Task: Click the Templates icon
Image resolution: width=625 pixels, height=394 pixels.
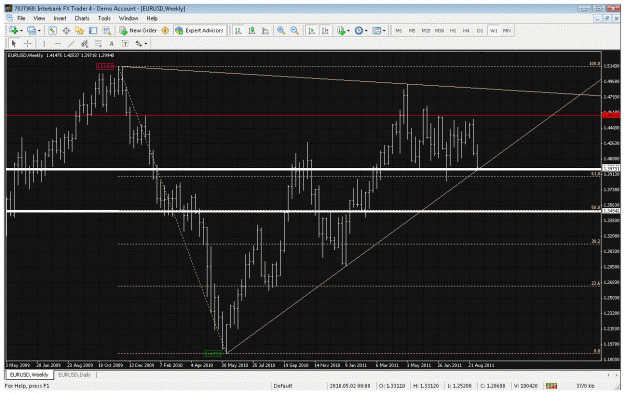Action: (x=376, y=31)
